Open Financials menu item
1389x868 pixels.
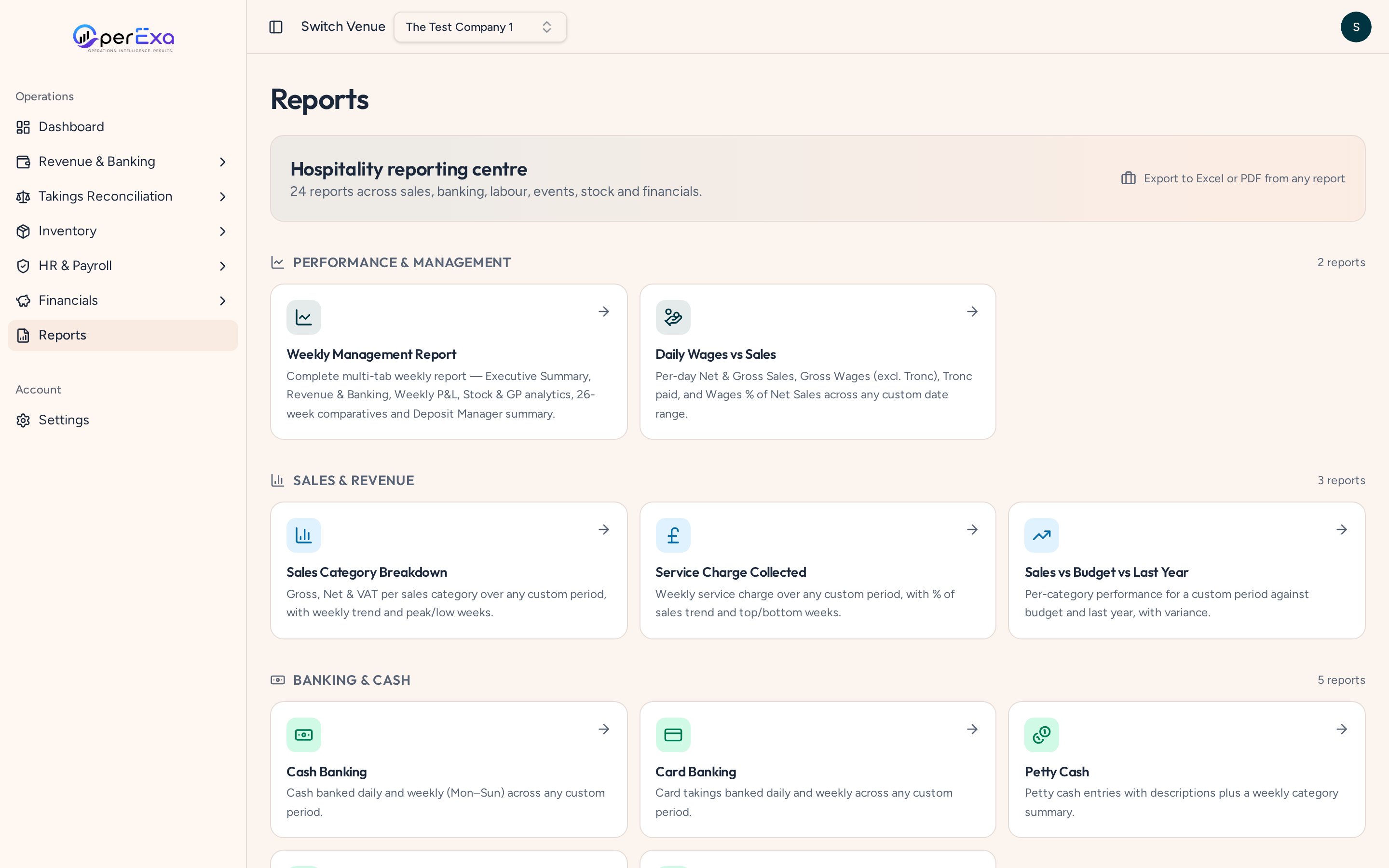123,301
